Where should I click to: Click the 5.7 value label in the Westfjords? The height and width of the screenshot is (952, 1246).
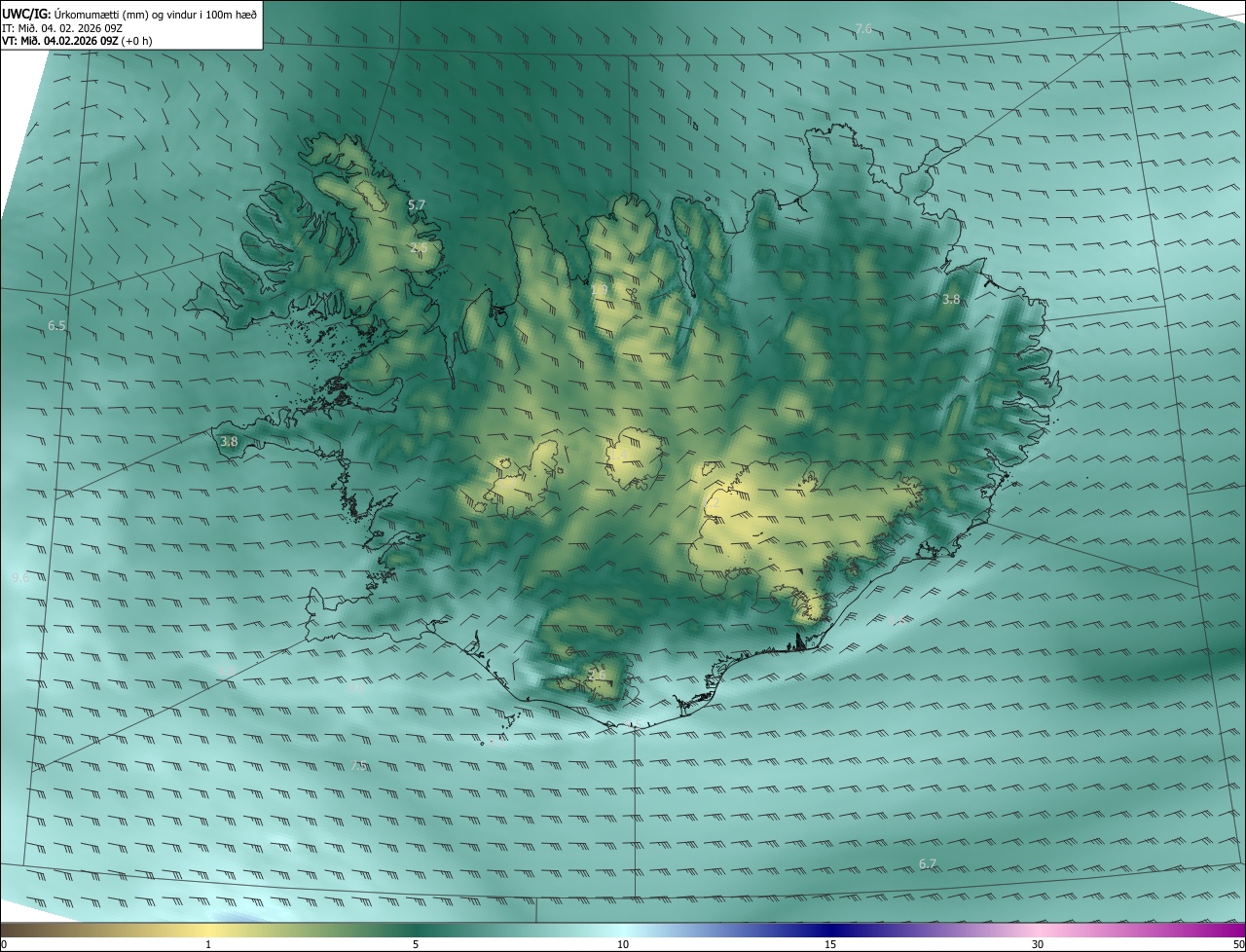[x=417, y=205]
